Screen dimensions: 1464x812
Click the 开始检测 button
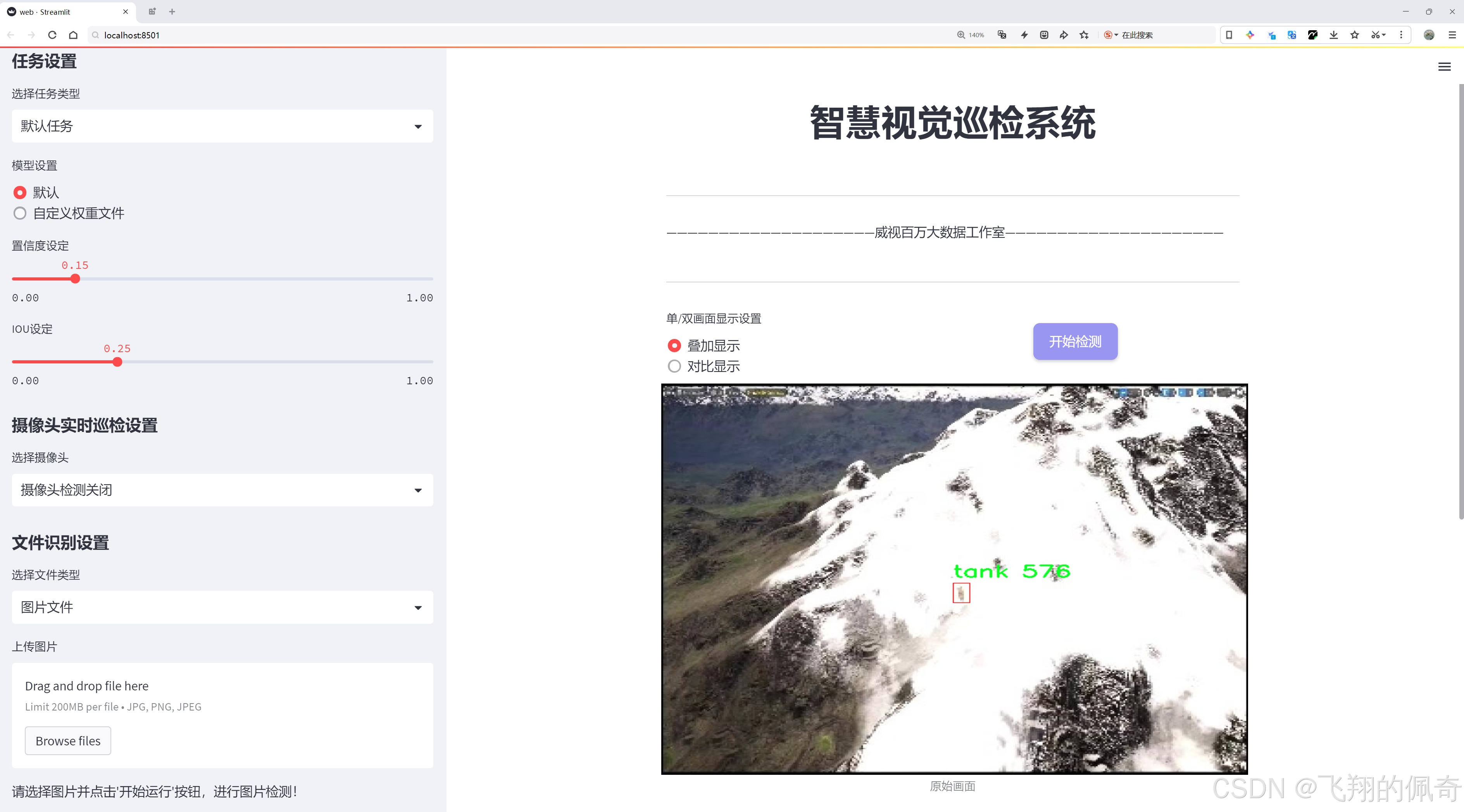[1075, 341]
